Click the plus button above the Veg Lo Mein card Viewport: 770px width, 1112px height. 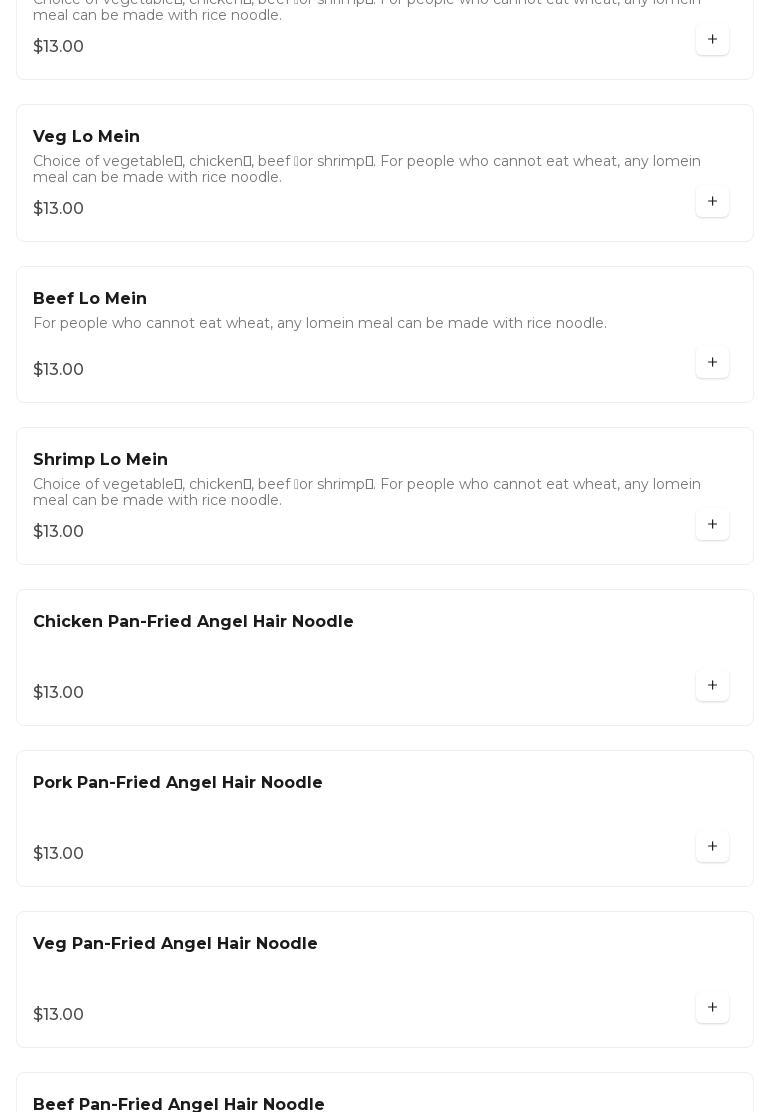[x=712, y=40]
